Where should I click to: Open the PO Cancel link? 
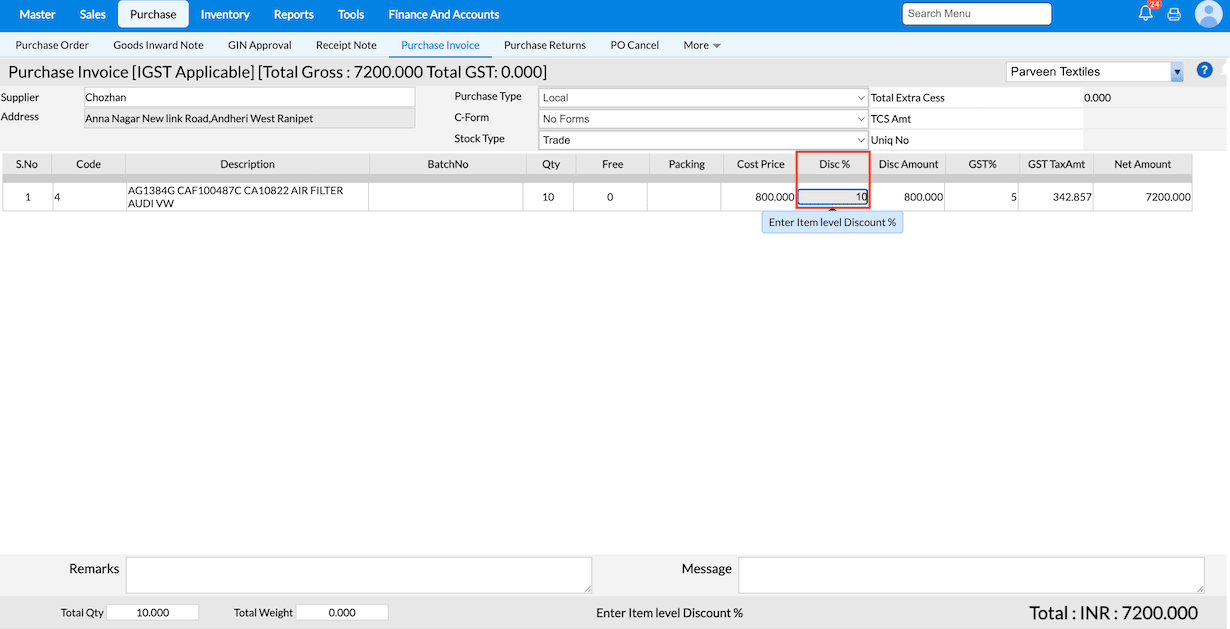(634, 45)
